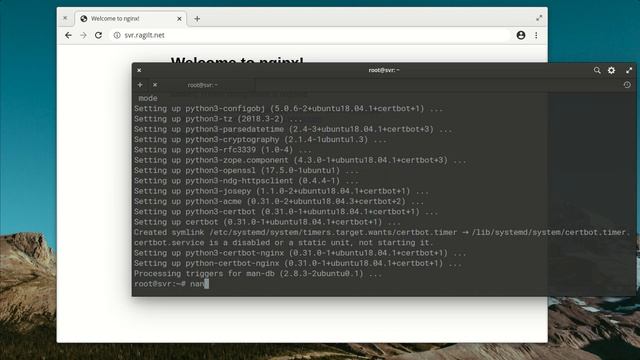The width and height of the screenshot is (640, 360).
Task: Go back in the browser window
Action: (68, 36)
